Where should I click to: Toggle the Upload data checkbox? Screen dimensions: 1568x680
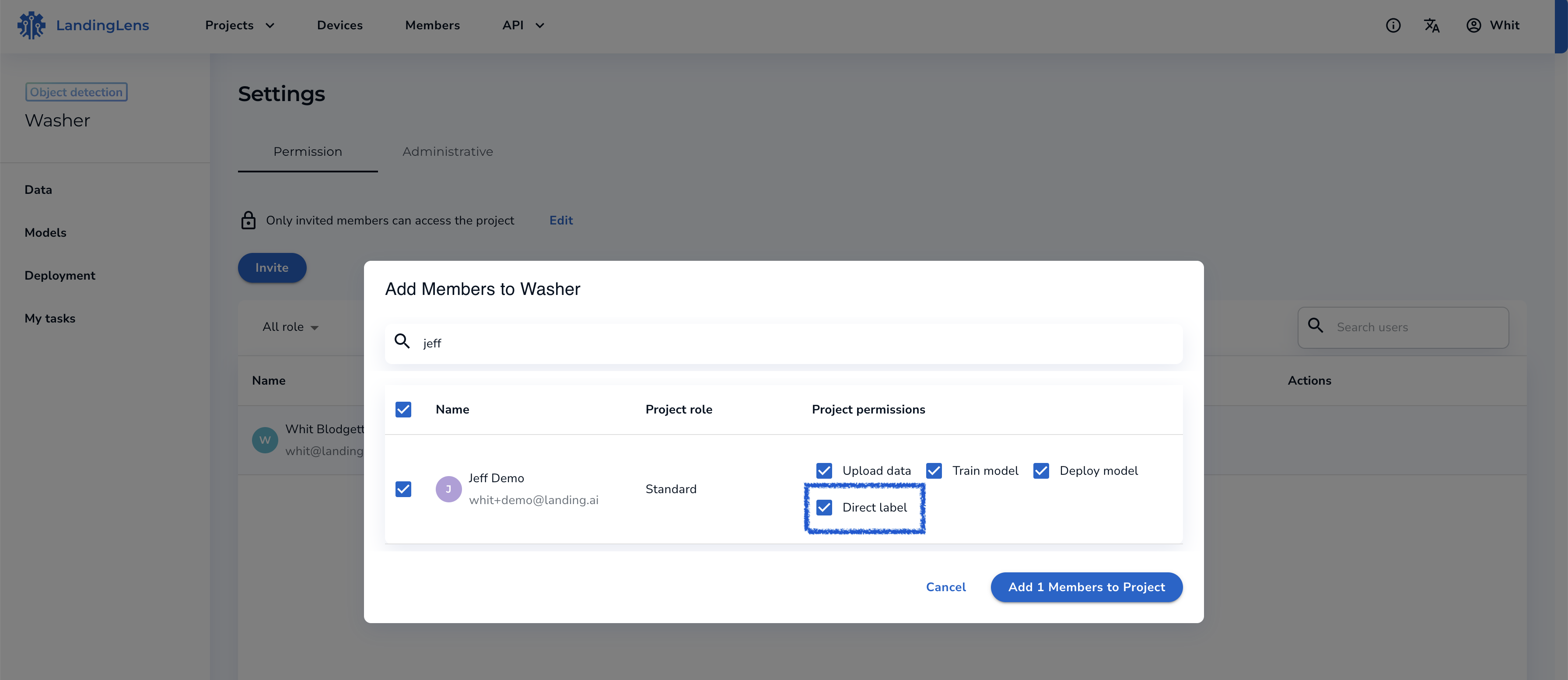[824, 470]
